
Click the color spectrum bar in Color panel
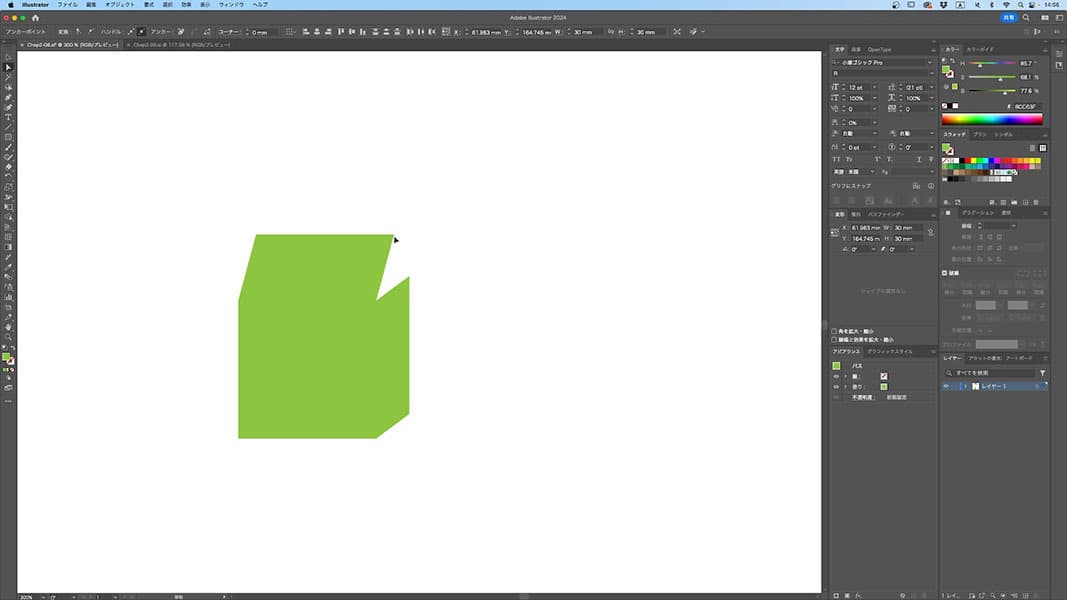(992, 119)
